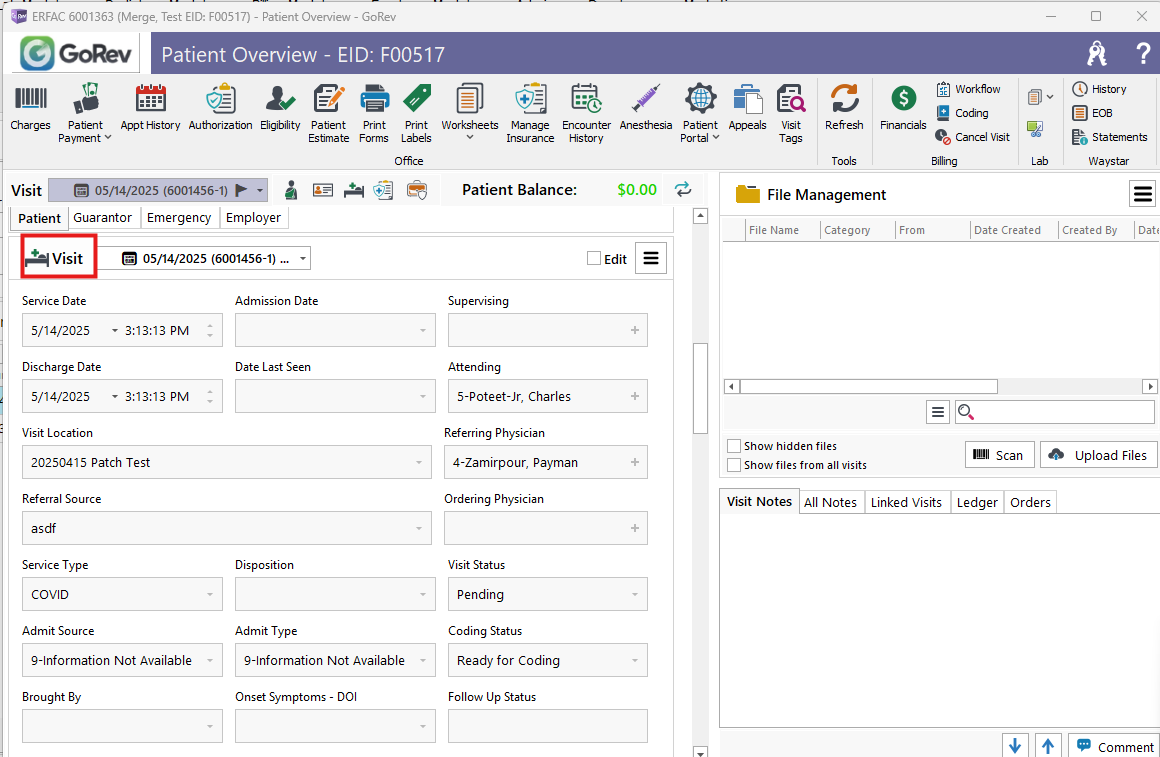The height and width of the screenshot is (757, 1160).
Task: Check Show files from all visits
Action: (734, 465)
